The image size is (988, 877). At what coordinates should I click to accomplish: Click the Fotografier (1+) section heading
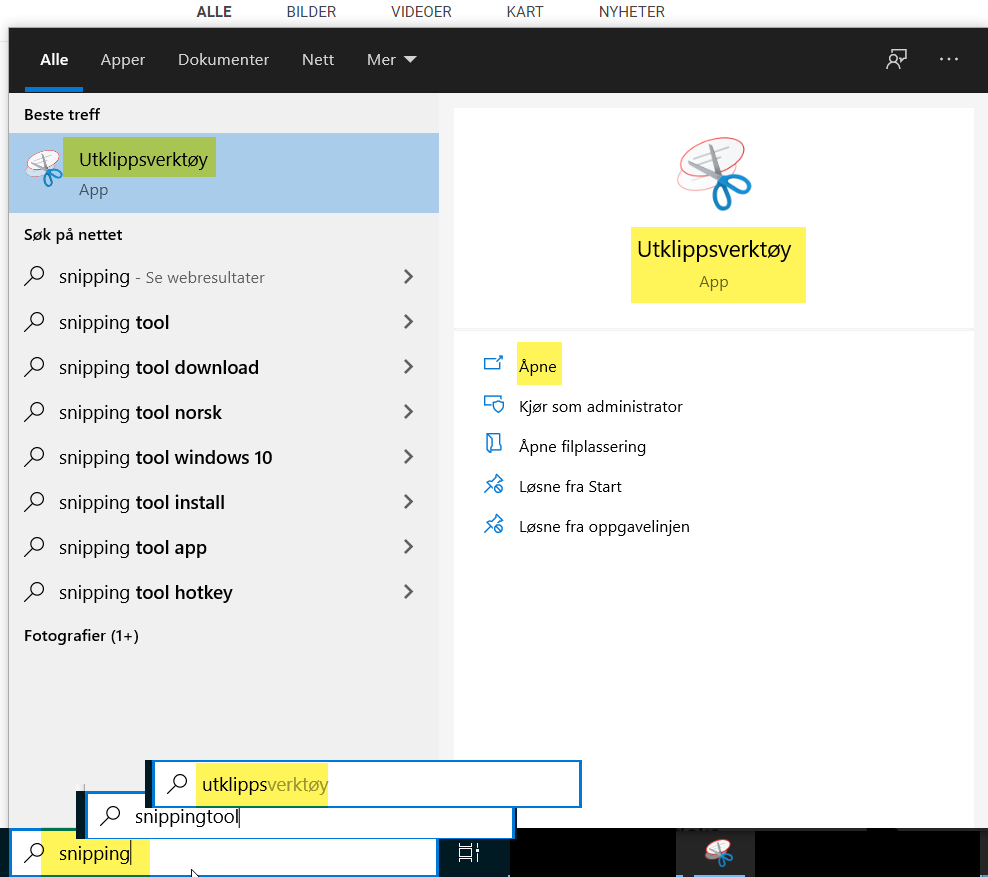click(x=81, y=636)
